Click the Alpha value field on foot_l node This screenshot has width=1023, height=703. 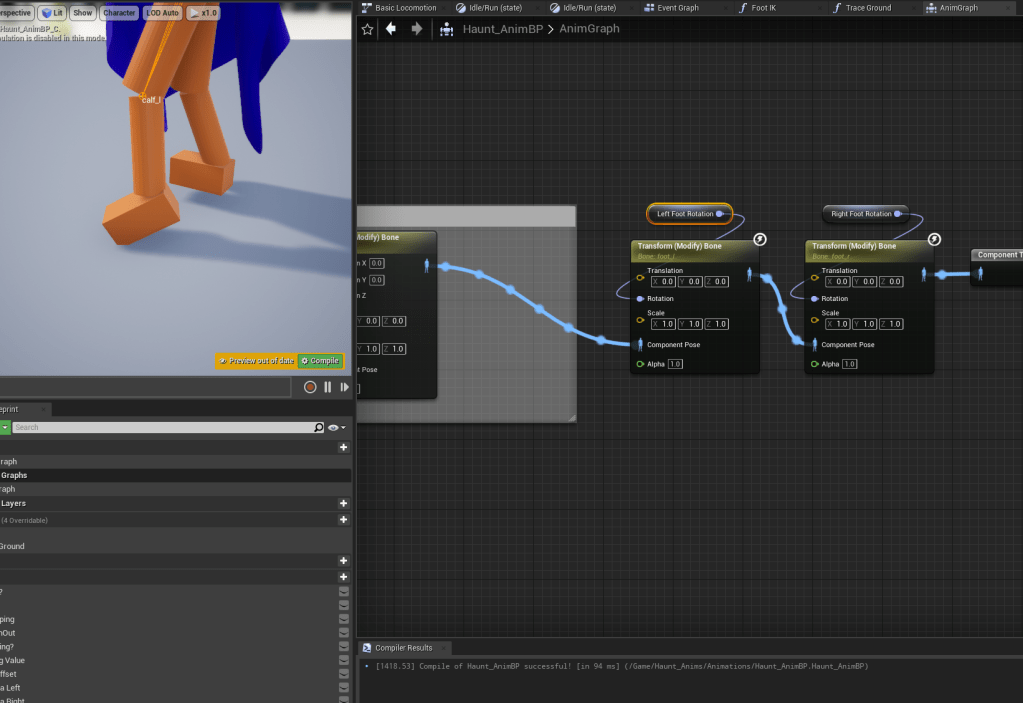click(x=675, y=364)
